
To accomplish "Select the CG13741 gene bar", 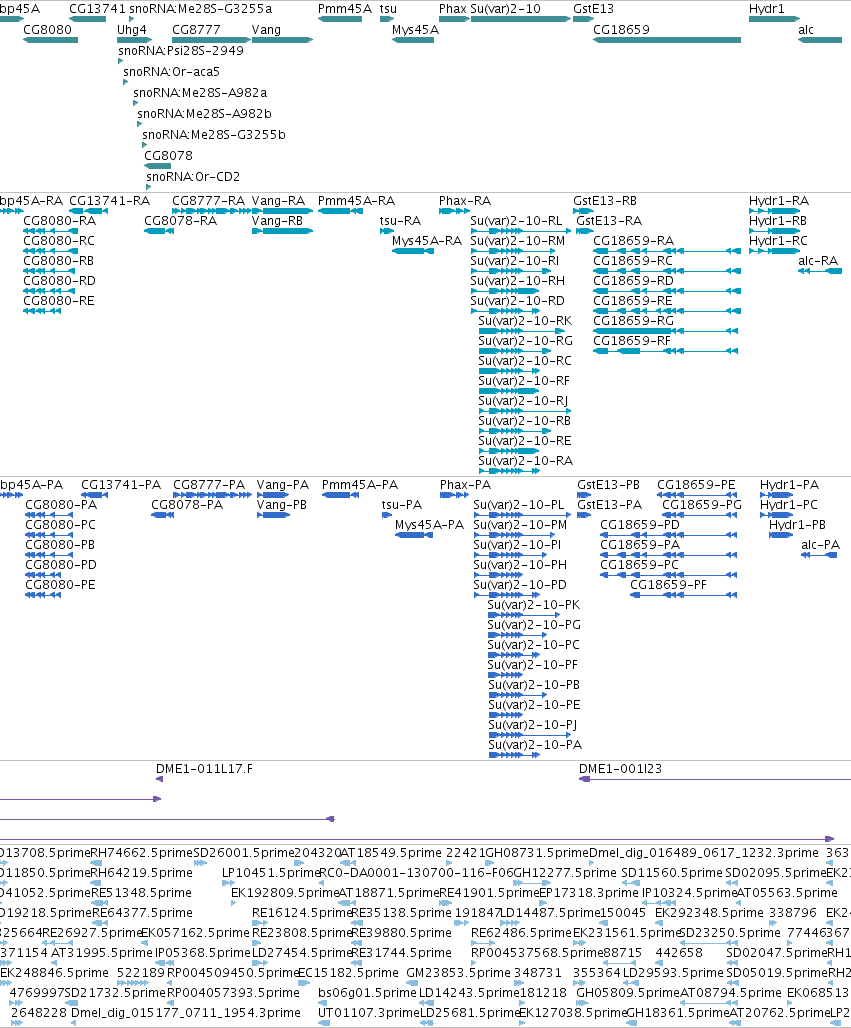I will 88,19.
